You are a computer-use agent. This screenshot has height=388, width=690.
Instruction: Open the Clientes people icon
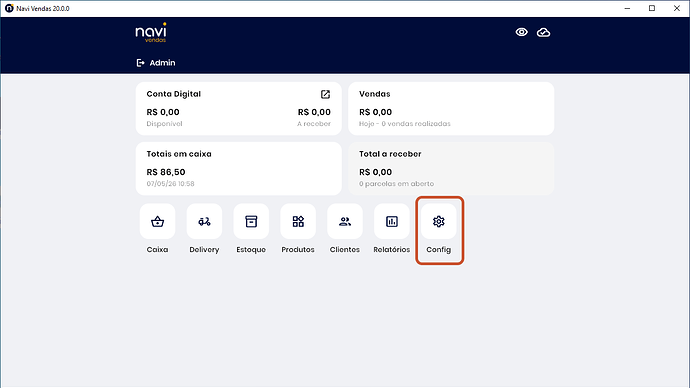(345, 221)
